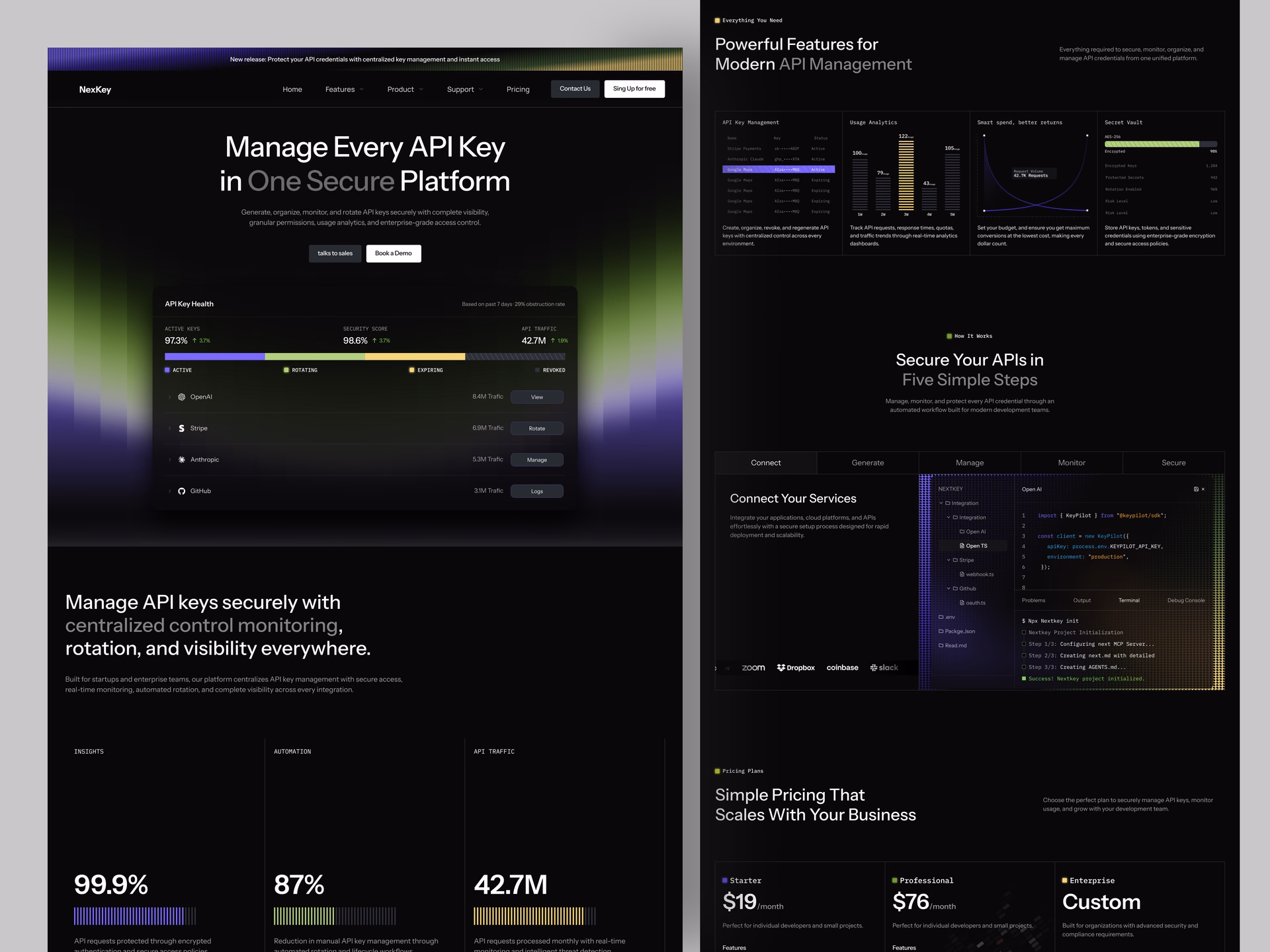Switch to the Generate step tab

(868, 463)
